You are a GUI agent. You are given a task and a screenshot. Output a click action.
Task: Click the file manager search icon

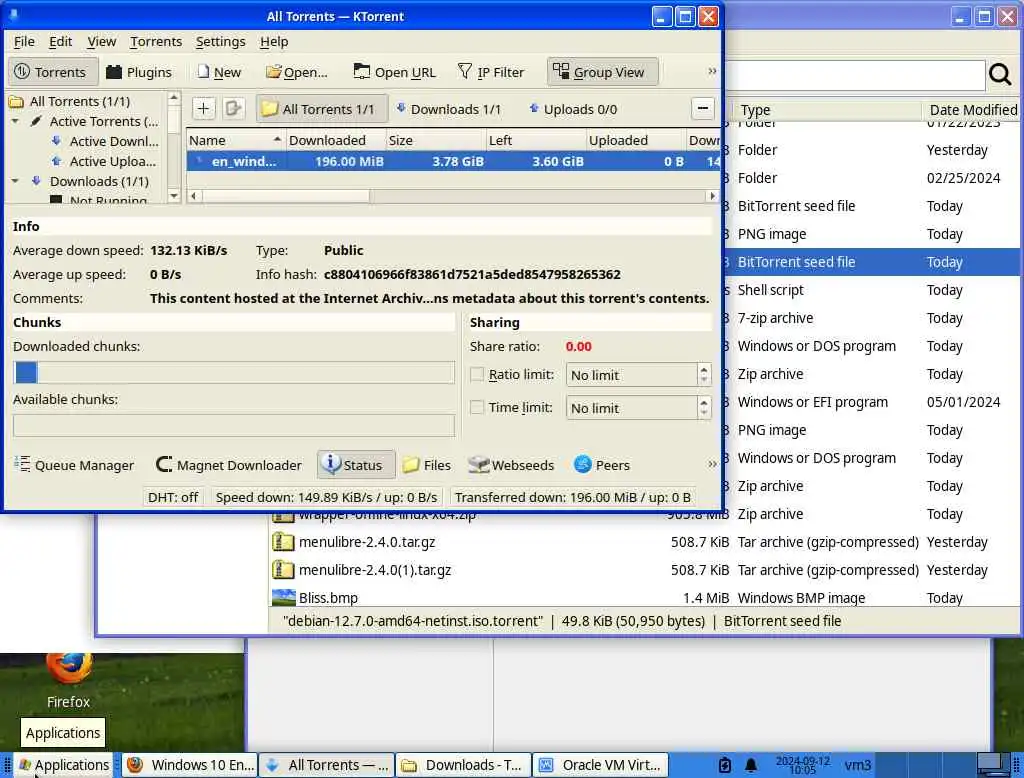[1000, 74]
